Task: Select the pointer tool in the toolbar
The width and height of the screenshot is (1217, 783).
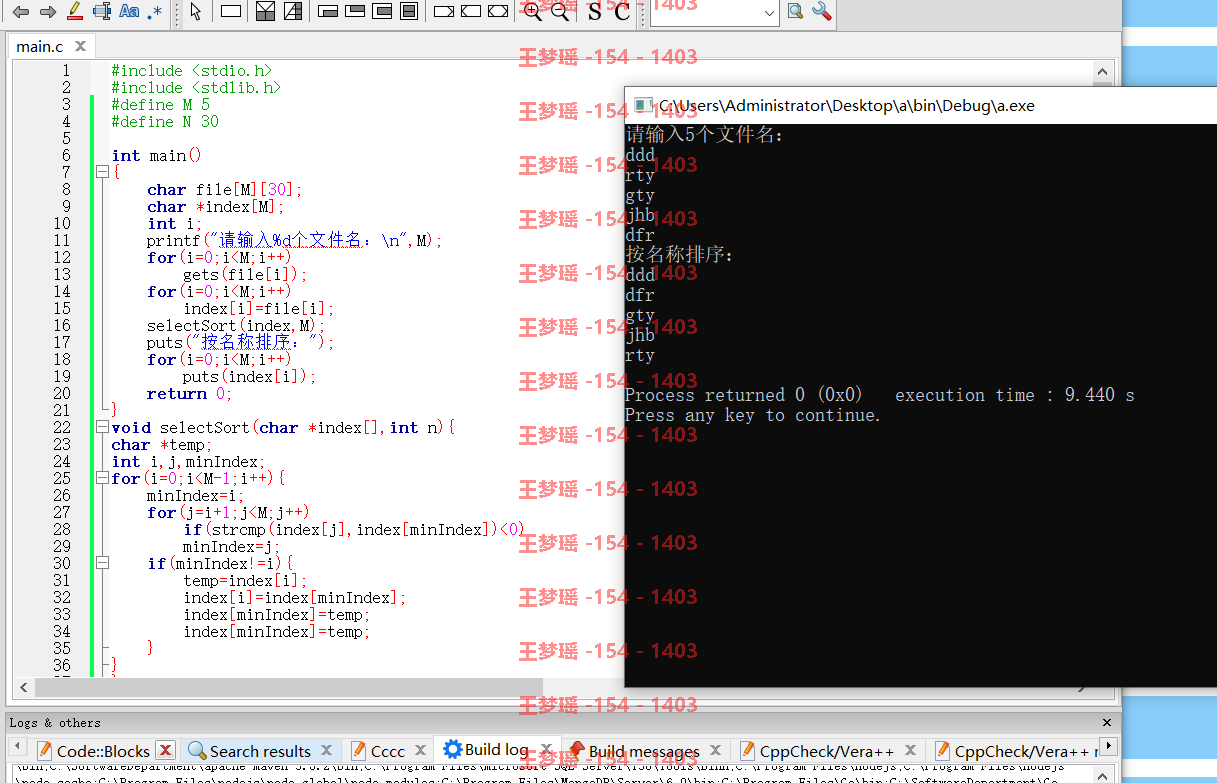Action: click(x=196, y=12)
